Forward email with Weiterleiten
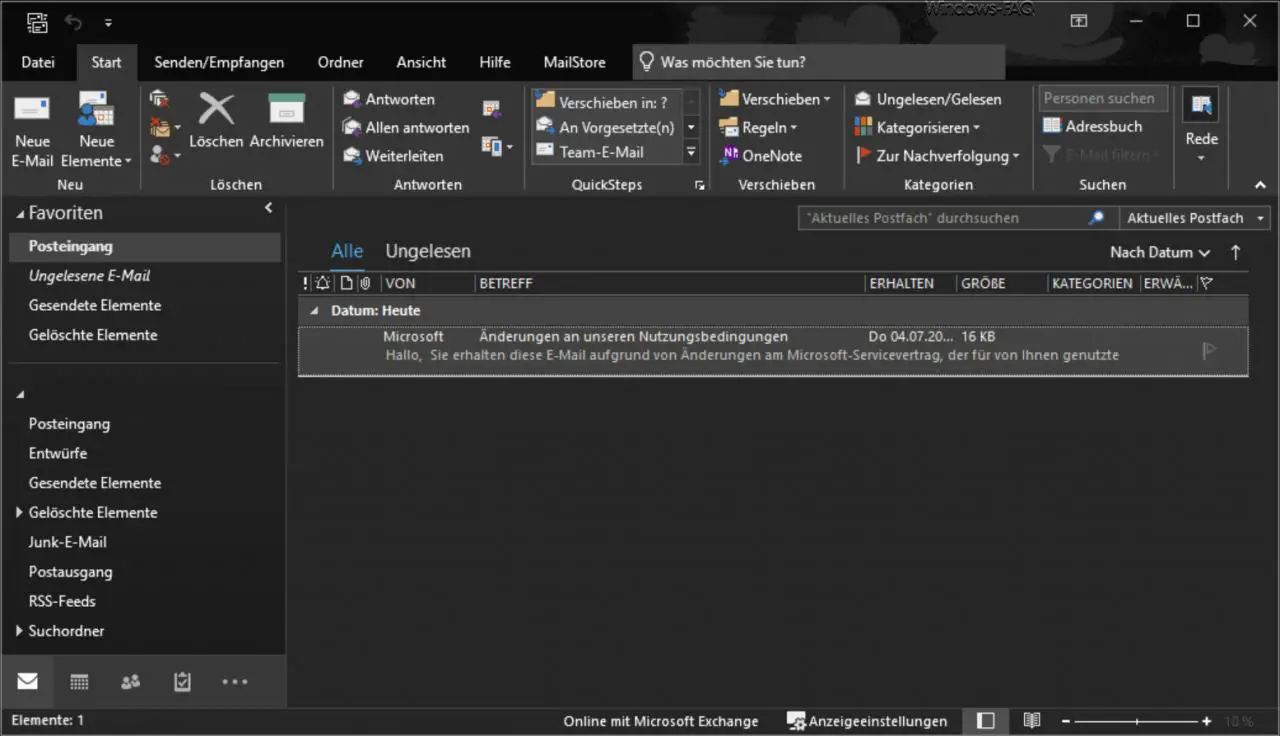This screenshot has width=1280, height=736. pyautogui.click(x=393, y=155)
